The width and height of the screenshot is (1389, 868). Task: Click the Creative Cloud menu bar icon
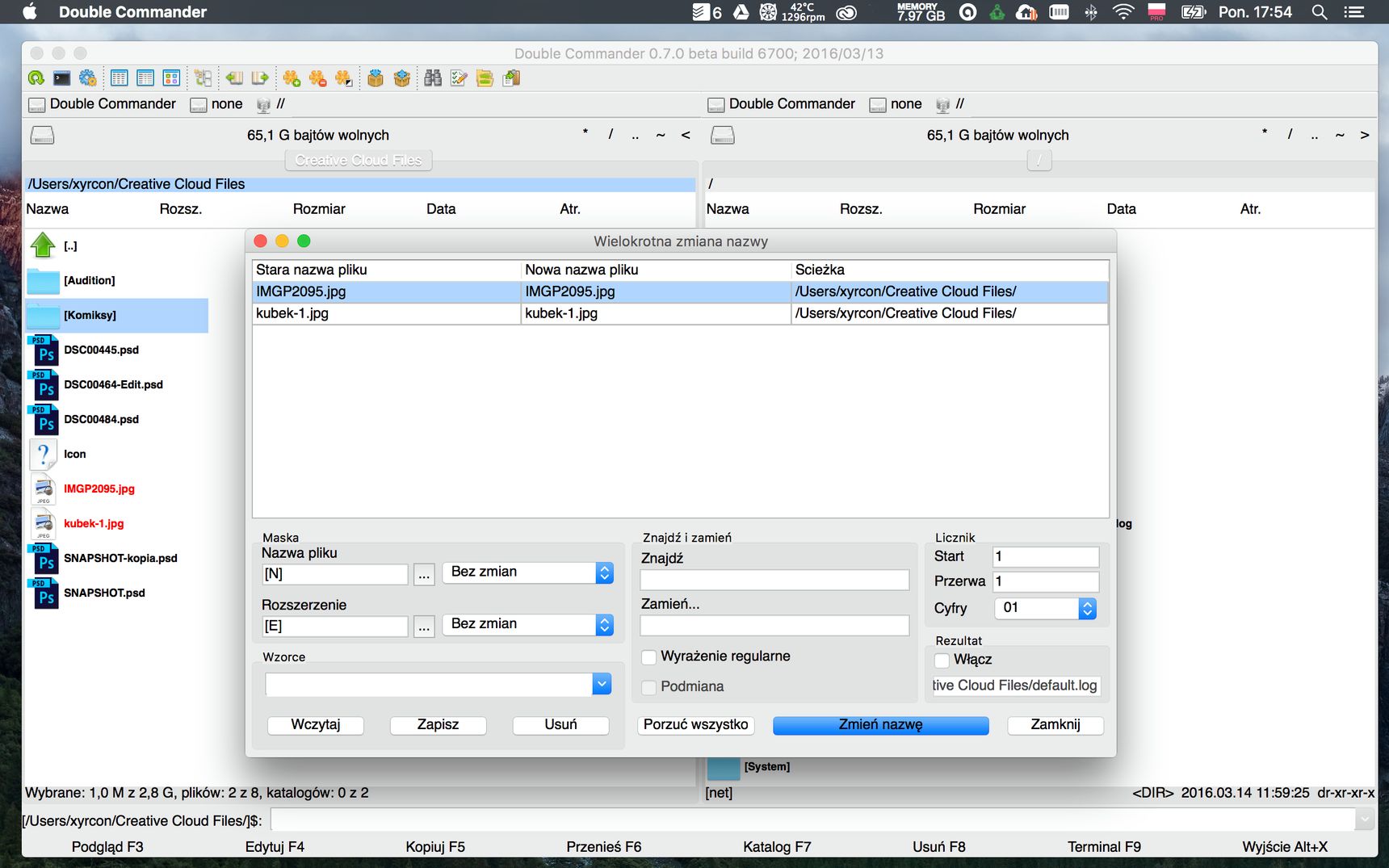pyautogui.click(x=846, y=12)
